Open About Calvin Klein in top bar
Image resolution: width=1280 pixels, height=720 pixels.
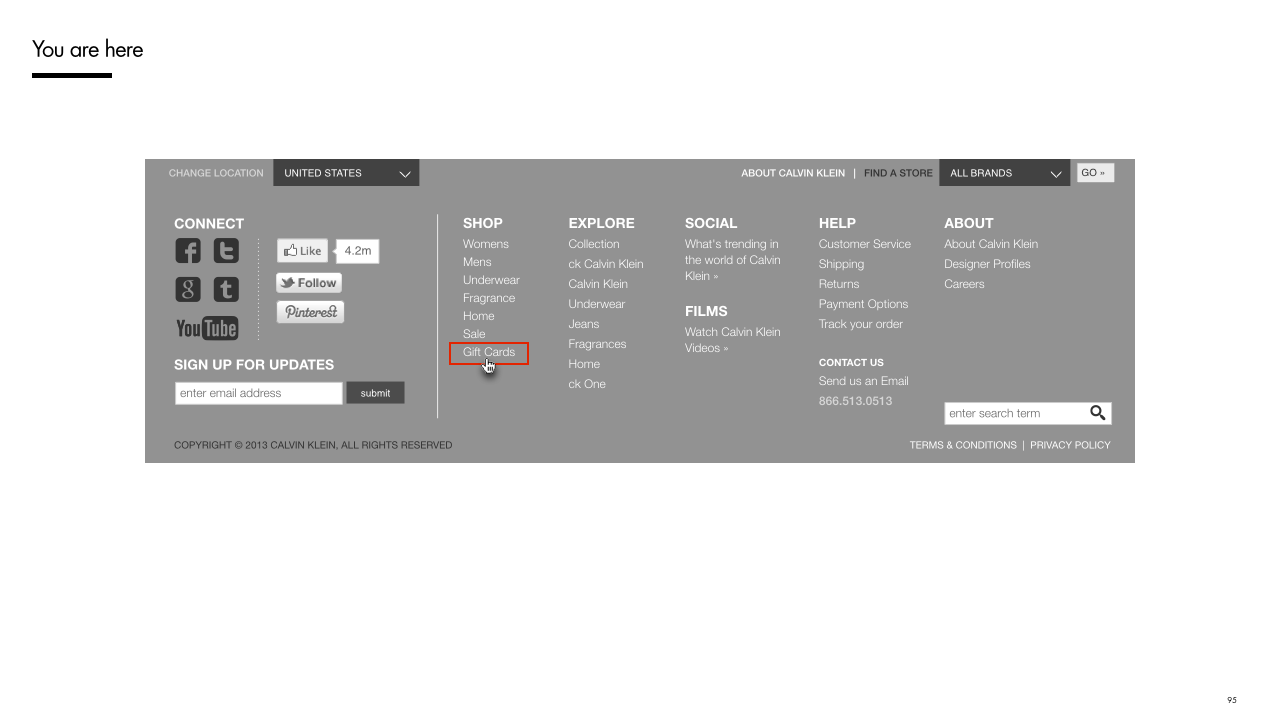tap(793, 173)
